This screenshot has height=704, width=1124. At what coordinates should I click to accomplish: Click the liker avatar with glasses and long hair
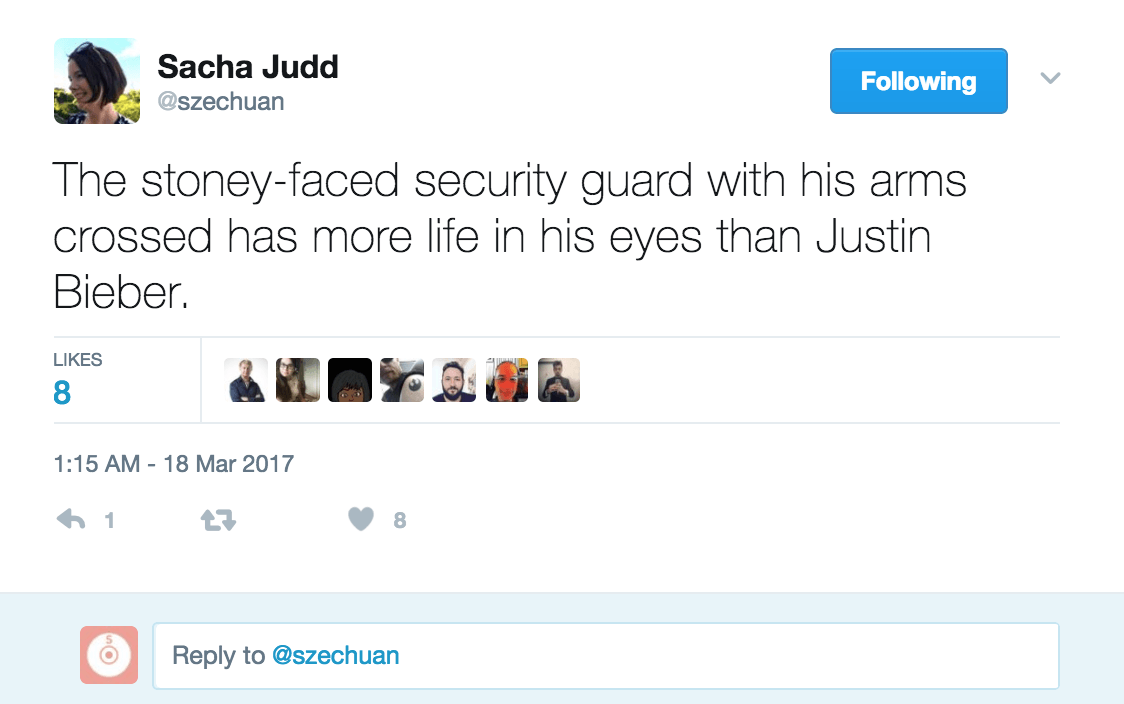(x=298, y=380)
